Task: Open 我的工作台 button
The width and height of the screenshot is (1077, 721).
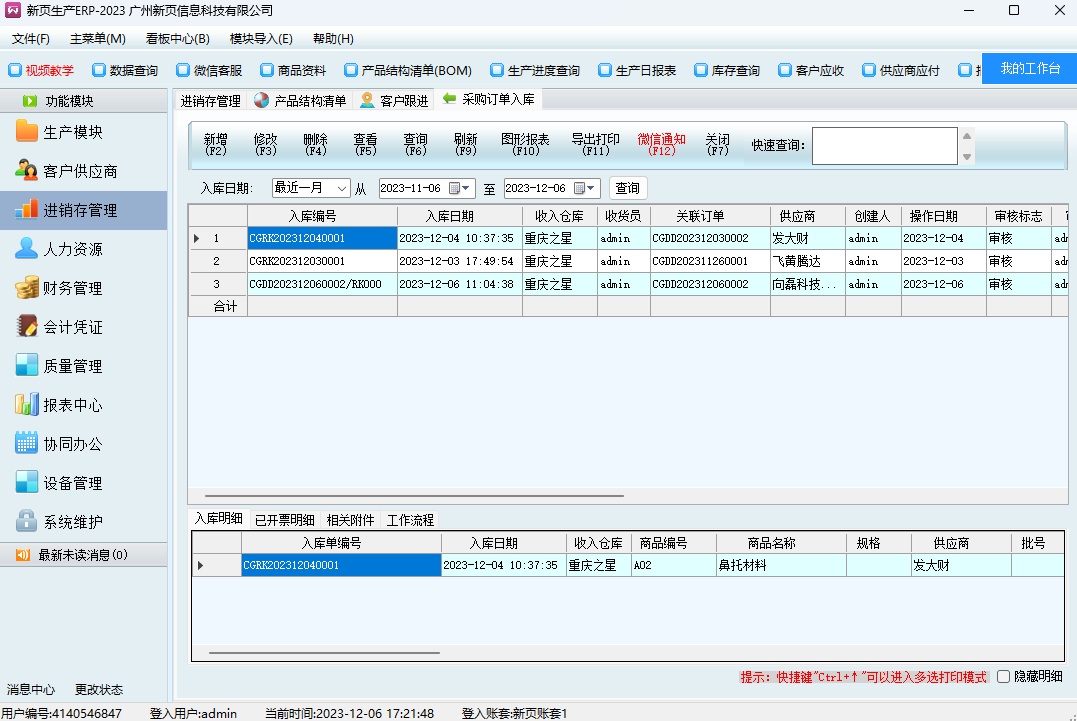Action: pos(1030,69)
